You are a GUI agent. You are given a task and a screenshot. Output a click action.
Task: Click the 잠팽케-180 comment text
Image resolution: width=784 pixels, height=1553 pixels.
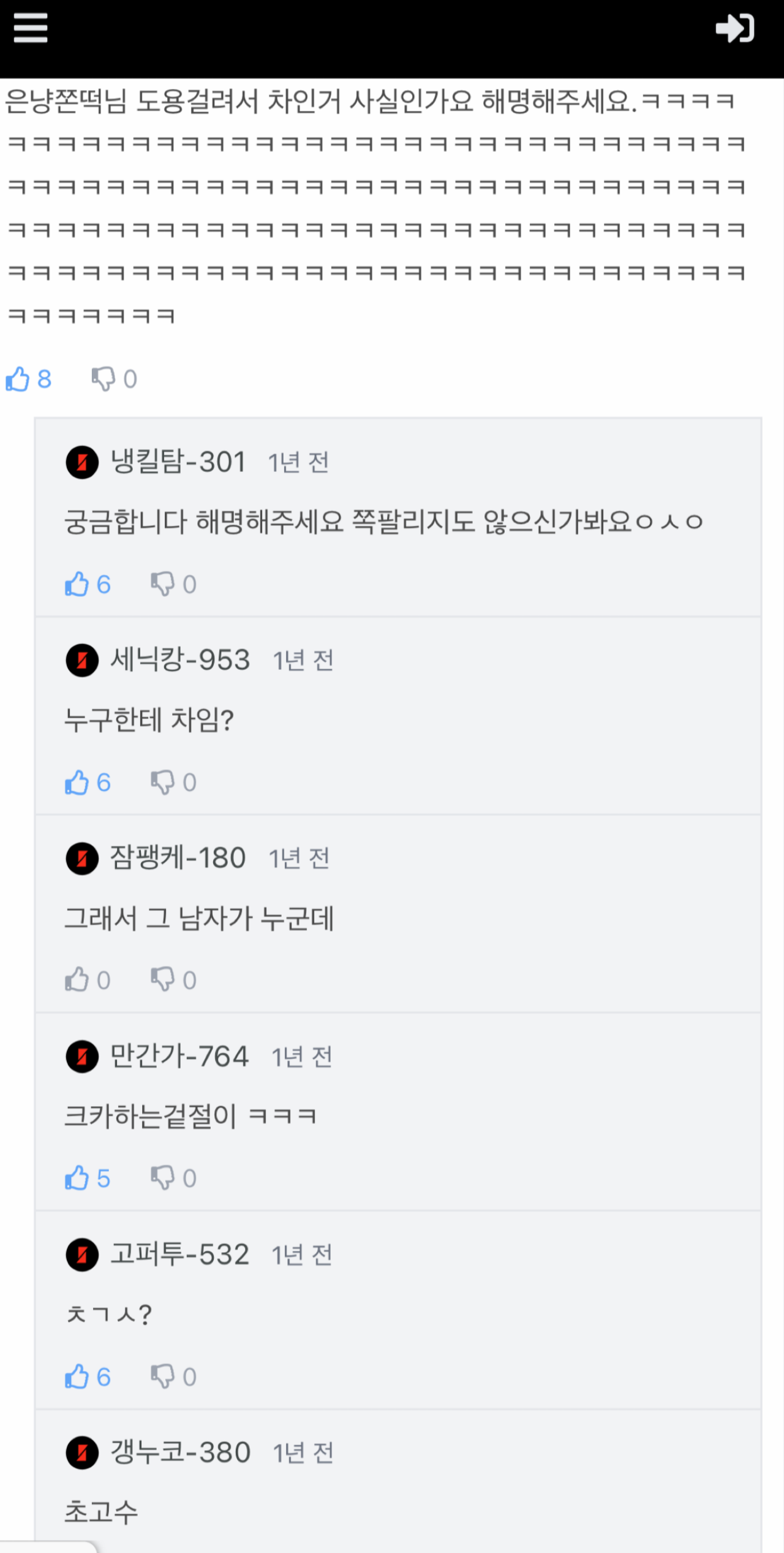pyautogui.click(x=199, y=919)
